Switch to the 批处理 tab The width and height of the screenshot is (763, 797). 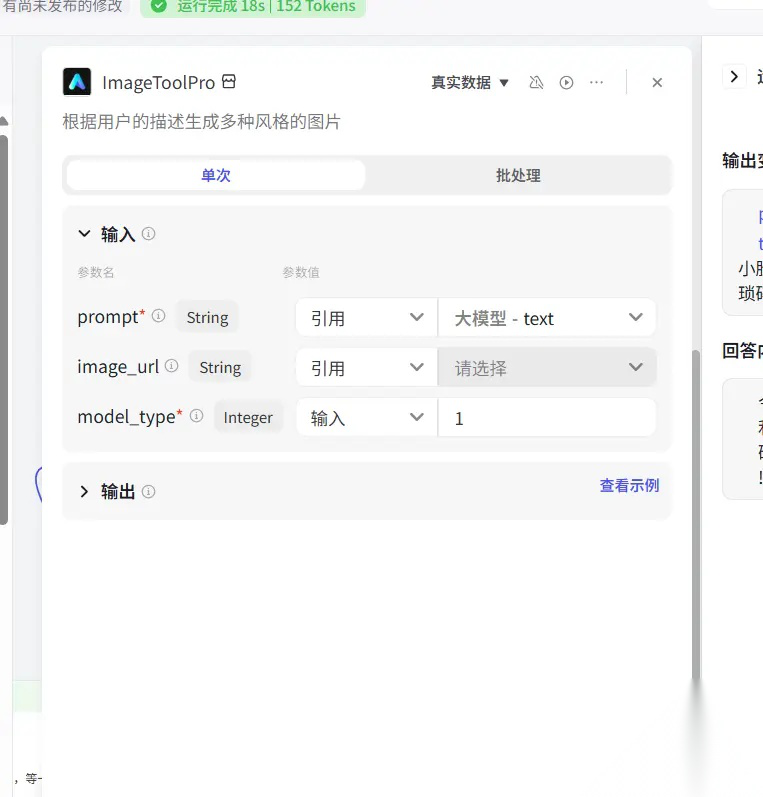click(x=518, y=175)
